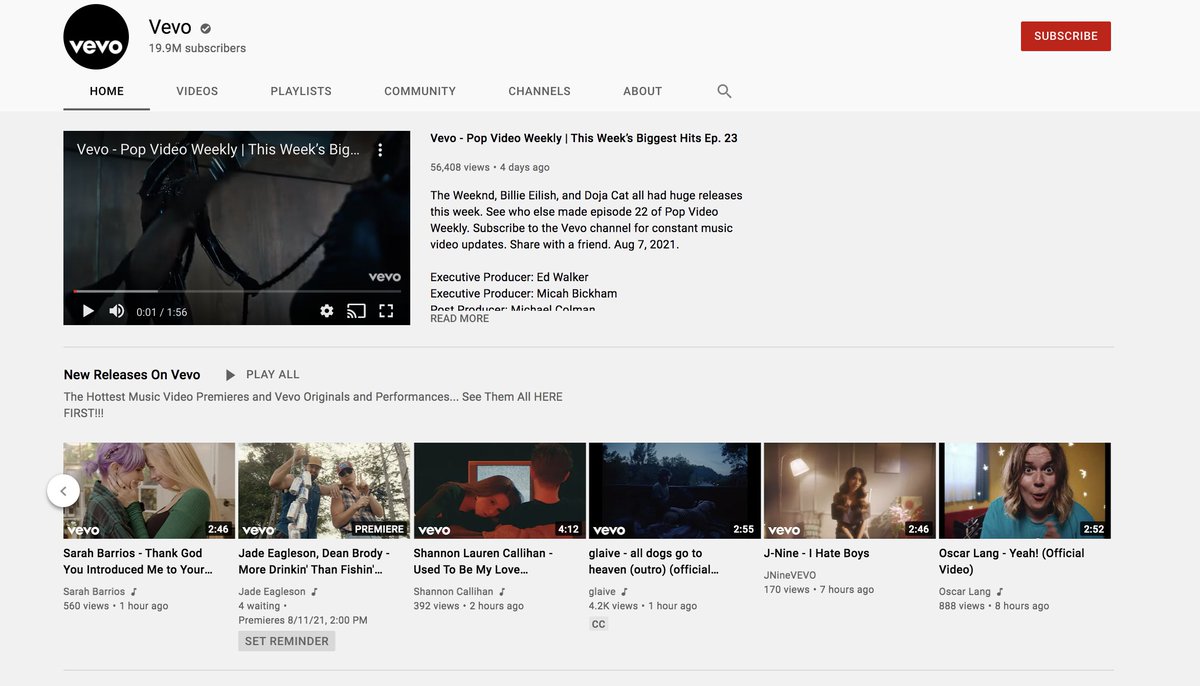
Task: Expand the description with READ MORE
Action: (459, 316)
